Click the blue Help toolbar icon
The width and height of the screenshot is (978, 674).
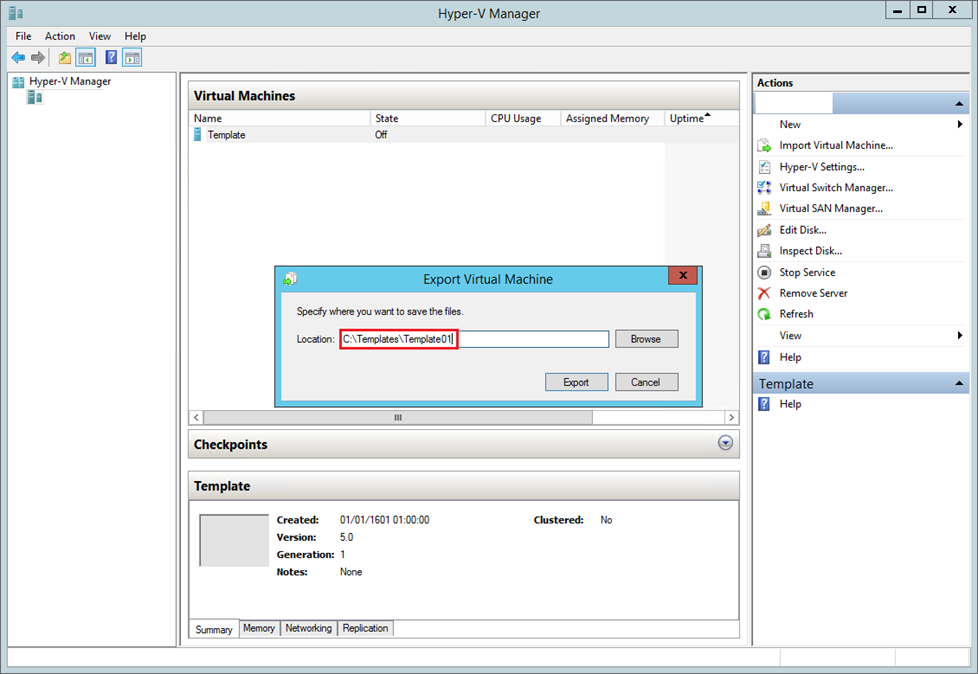point(111,58)
